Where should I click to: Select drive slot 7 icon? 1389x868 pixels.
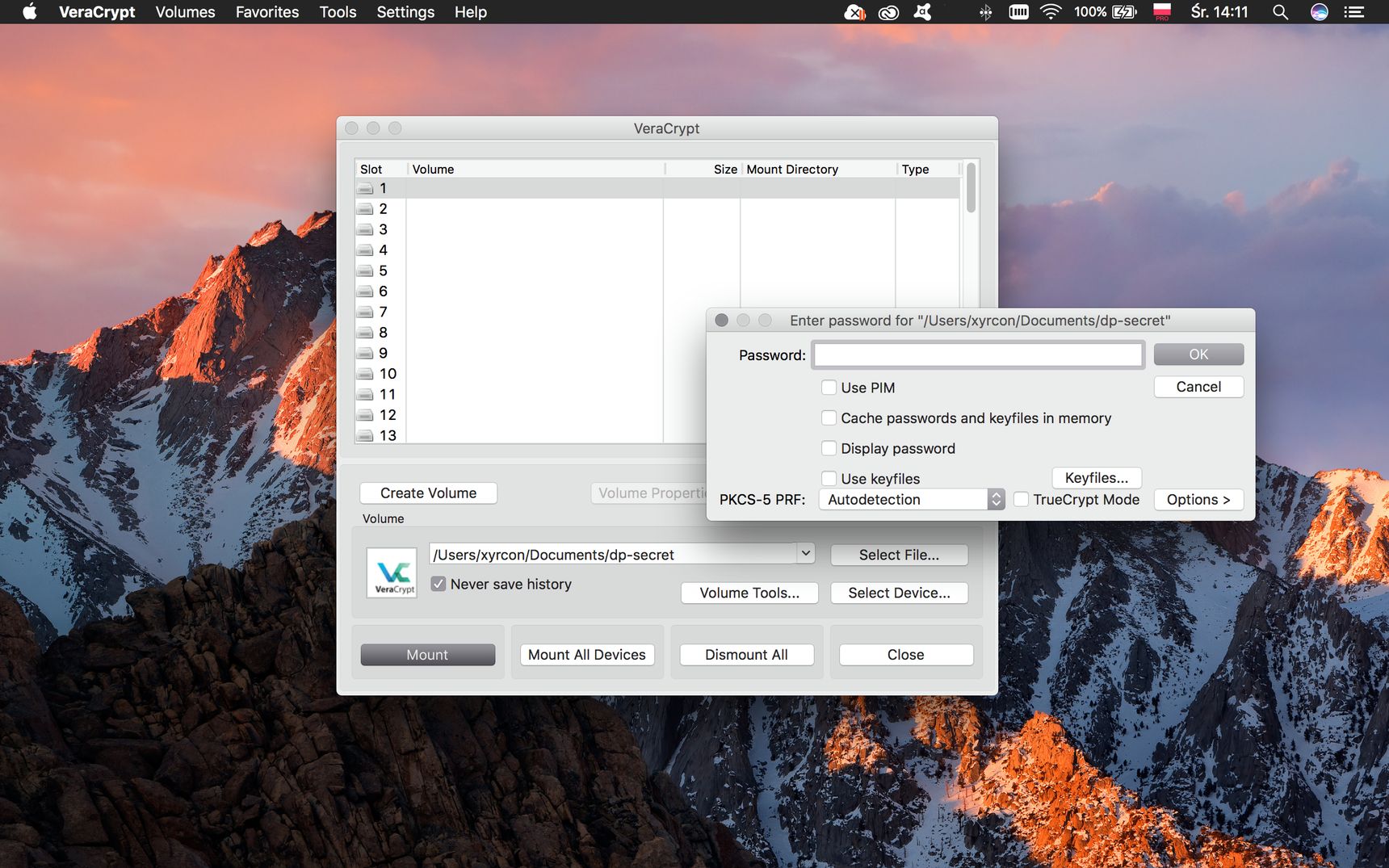tap(366, 312)
